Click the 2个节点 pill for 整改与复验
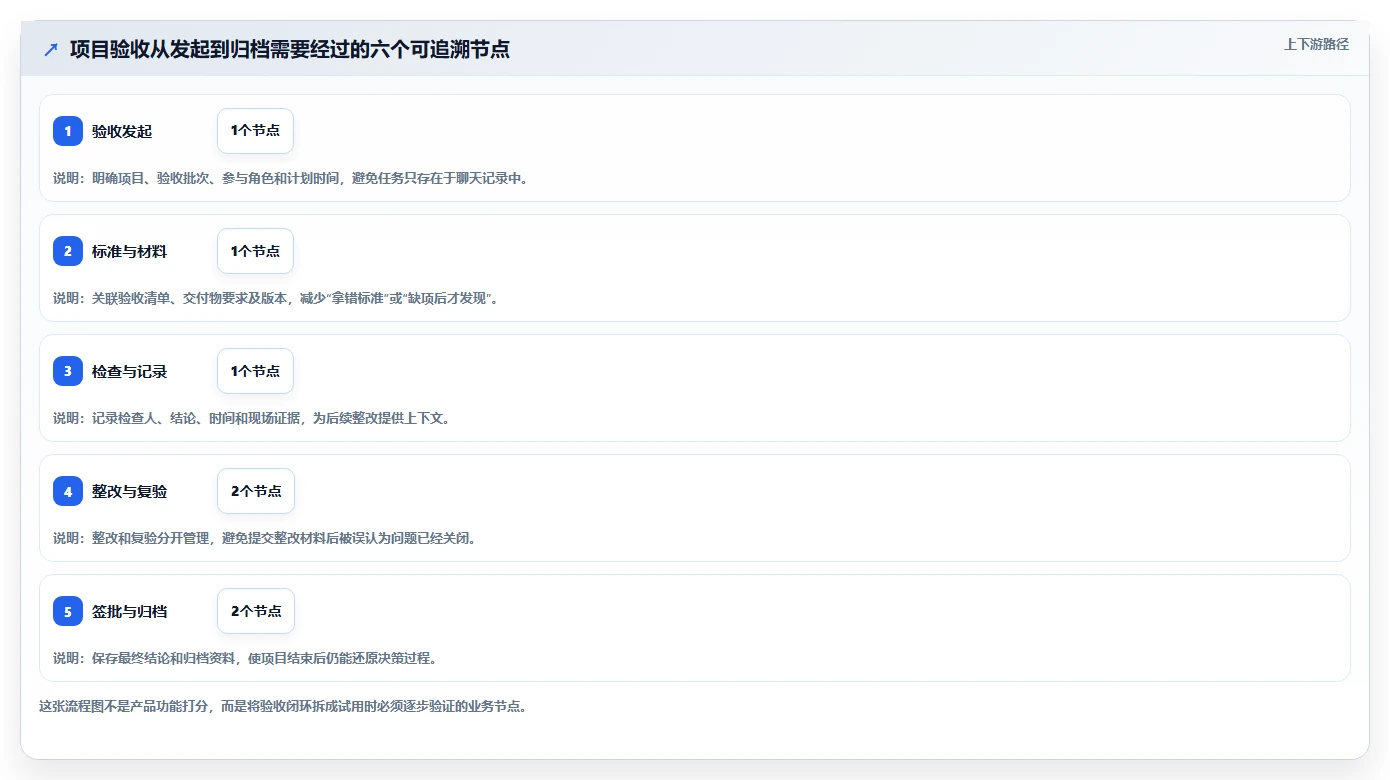The height and width of the screenshot is (780, 1390). click(x=256, y=491)
